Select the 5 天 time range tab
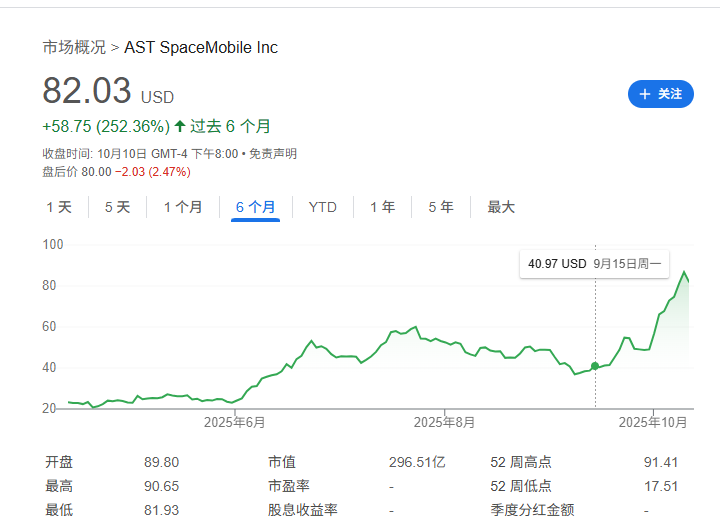 click(117, 207)
